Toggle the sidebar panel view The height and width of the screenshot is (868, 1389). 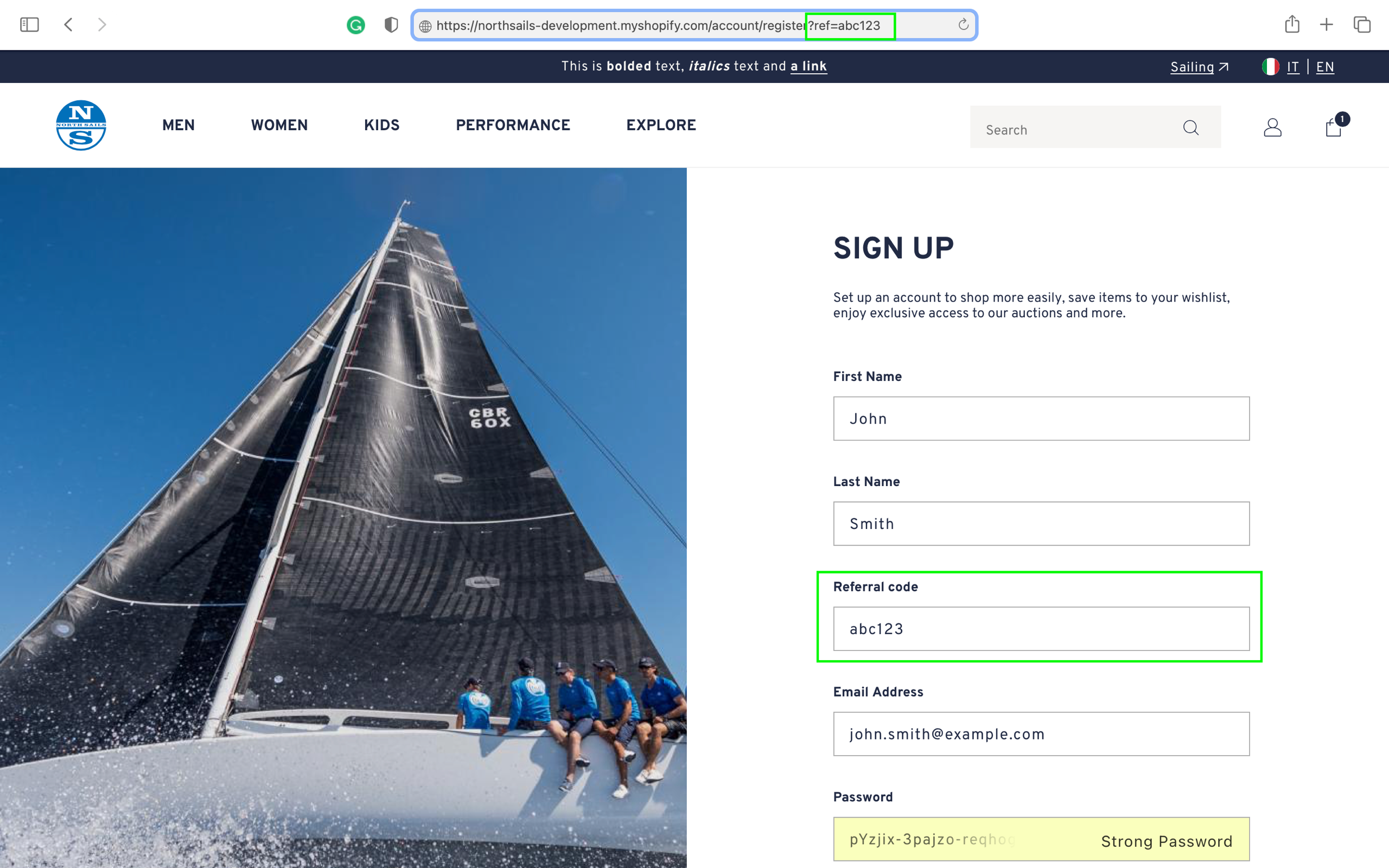[29, 25]
